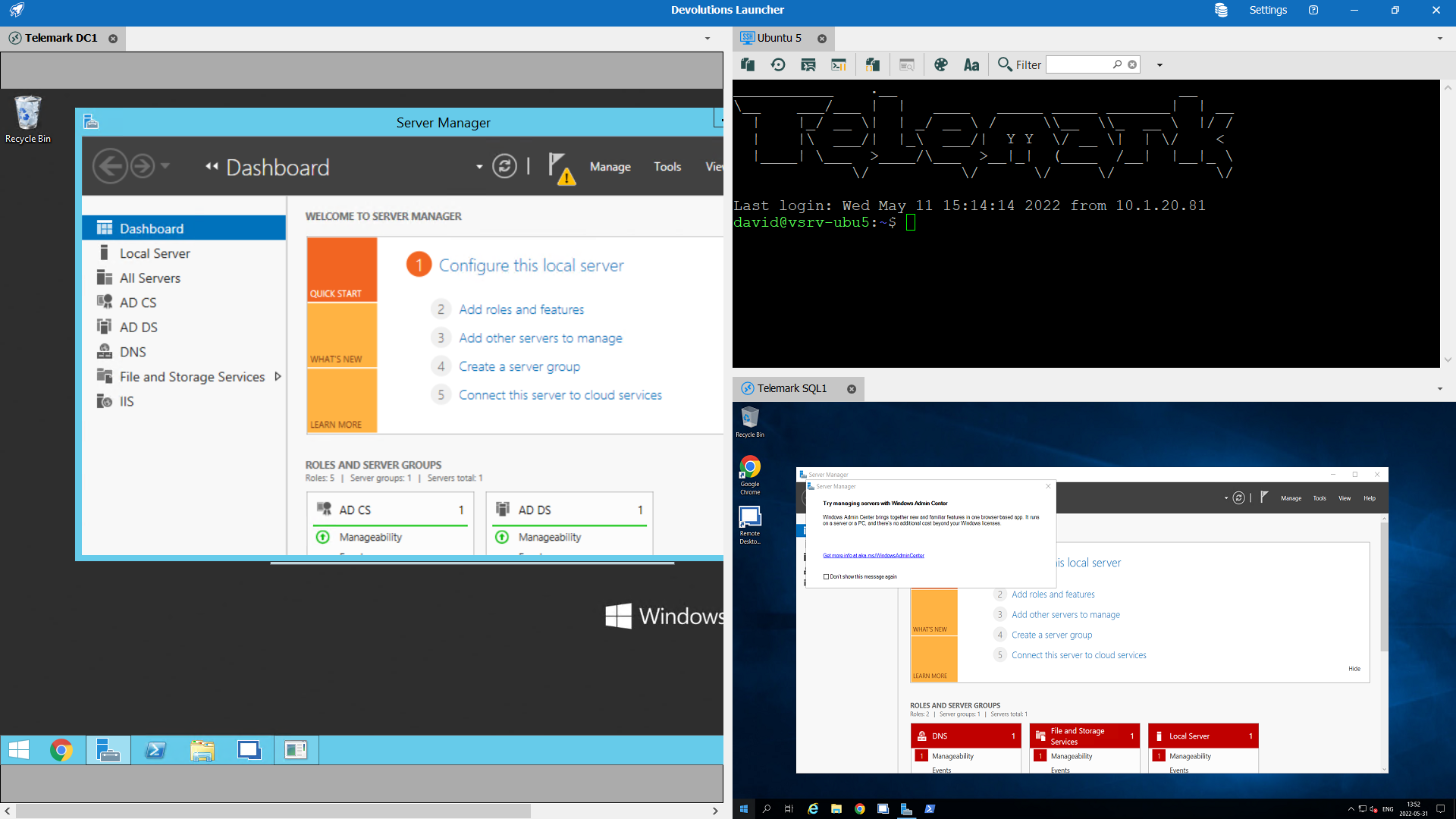Click the DNS tile header in SQL1
Screen dimensions: 1456x819
(x=965, y=736)
